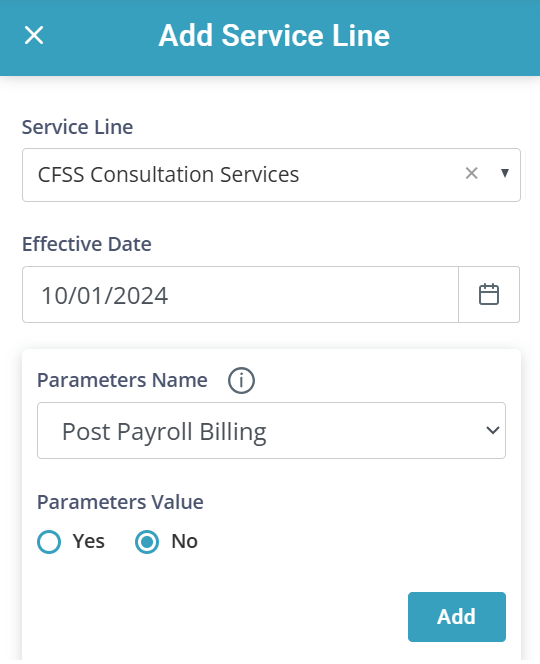Click the Parameters Value label
The image size is (540, 664).
(120, 502)
